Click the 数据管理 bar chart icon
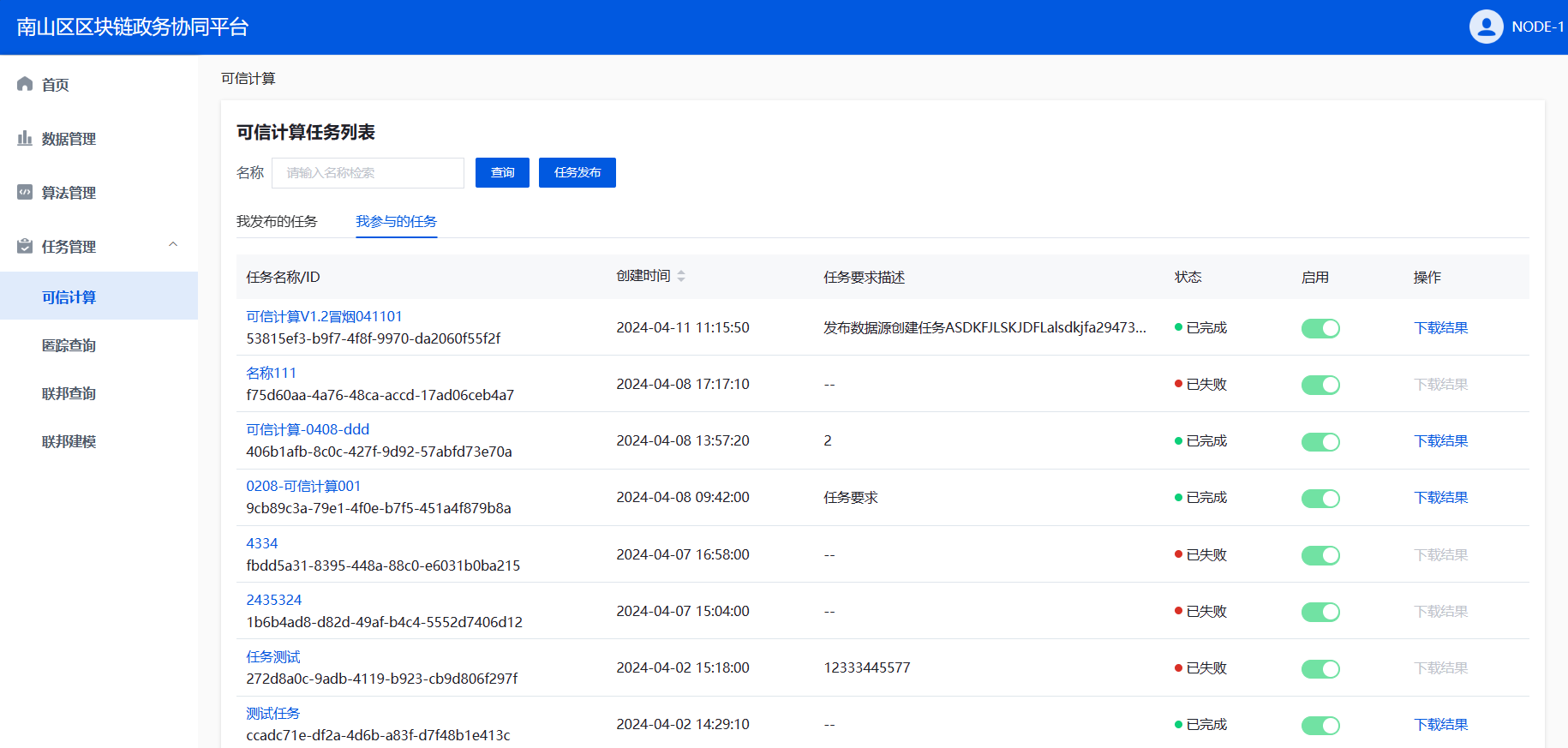This screenshot has height=748, width=1568. 25,138
